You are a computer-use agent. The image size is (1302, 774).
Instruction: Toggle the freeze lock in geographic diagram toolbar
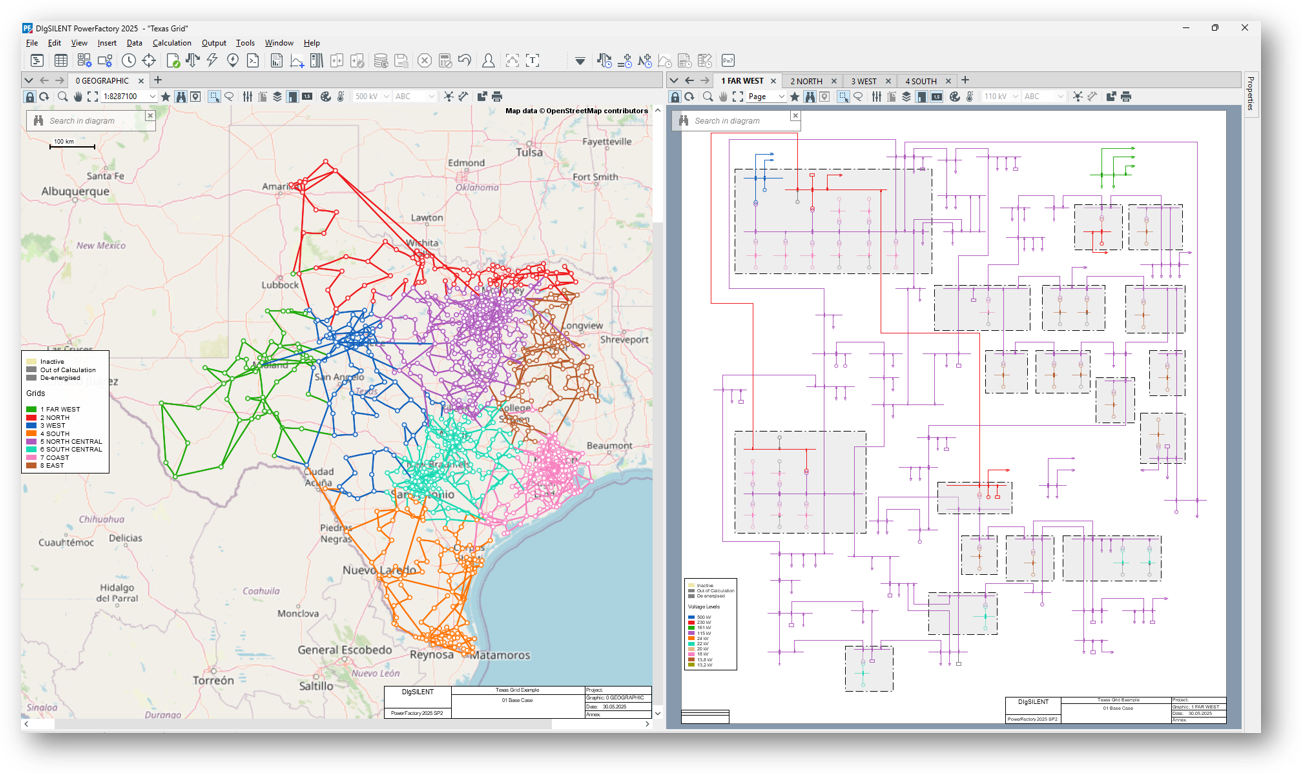[30, 97]
